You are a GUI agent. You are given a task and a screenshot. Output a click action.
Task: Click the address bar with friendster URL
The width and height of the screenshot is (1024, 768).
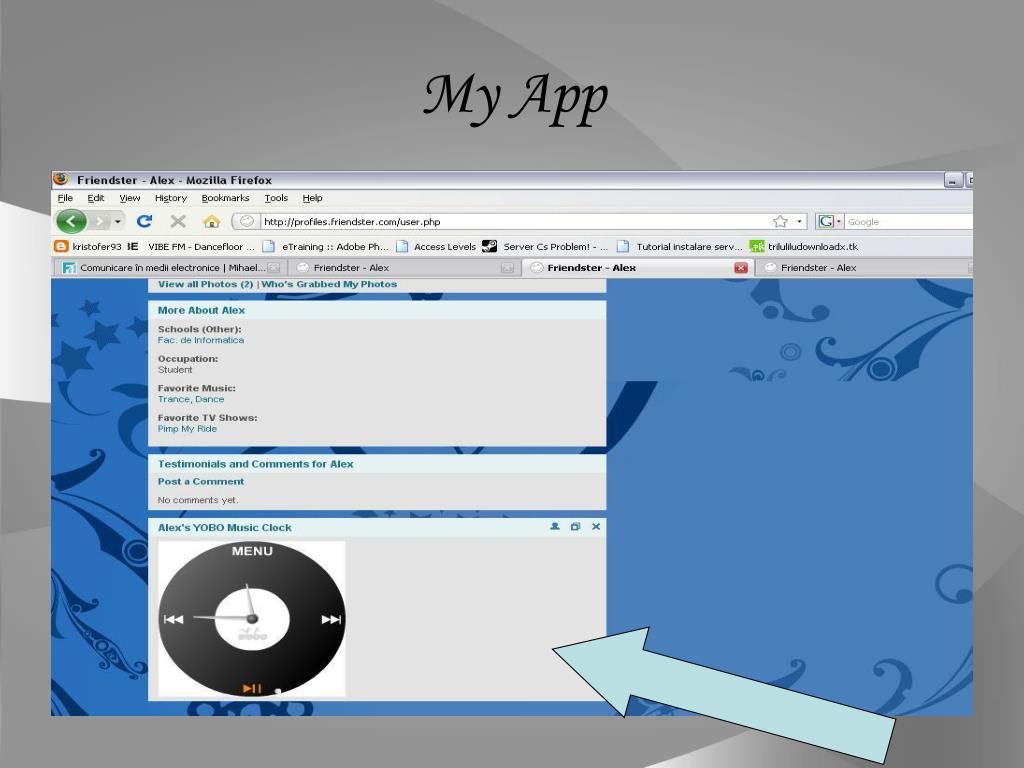click(x=516, y=221)
